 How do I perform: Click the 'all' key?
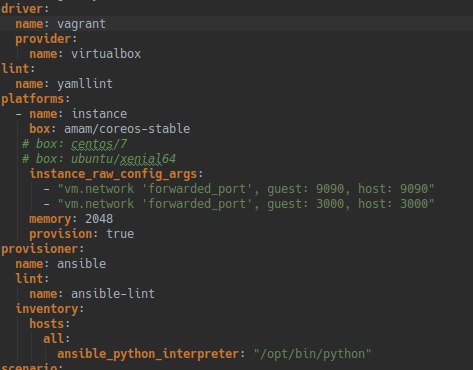54,339
